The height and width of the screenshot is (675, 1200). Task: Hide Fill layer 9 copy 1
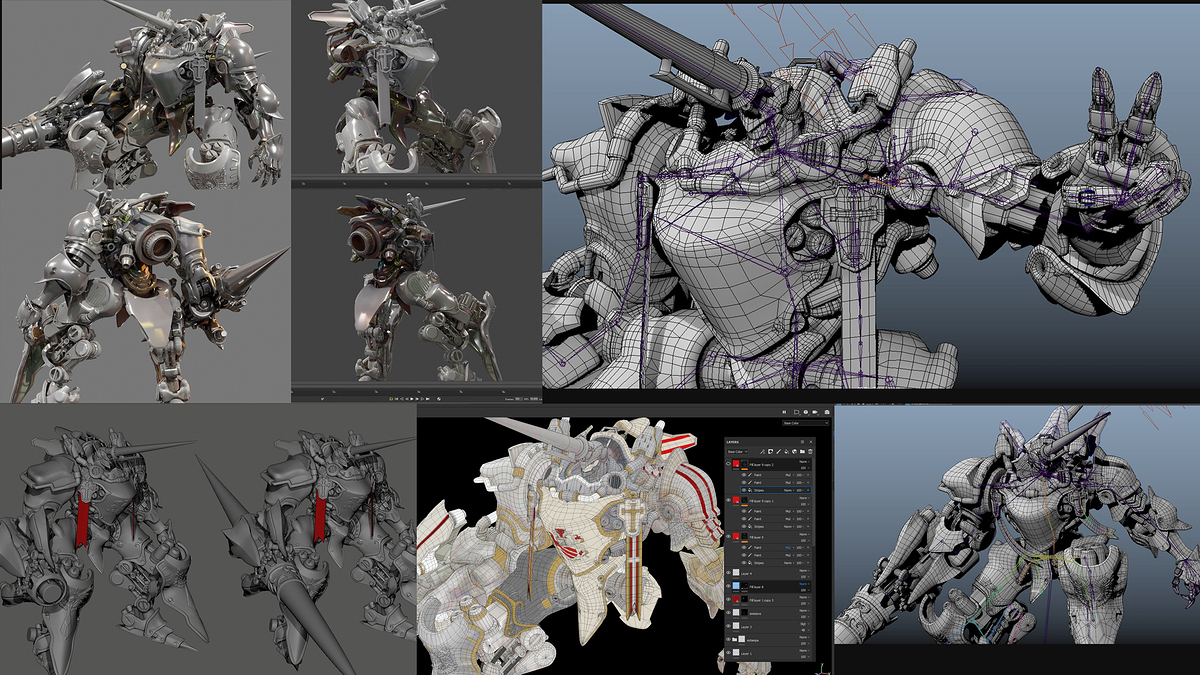[728, 499]
